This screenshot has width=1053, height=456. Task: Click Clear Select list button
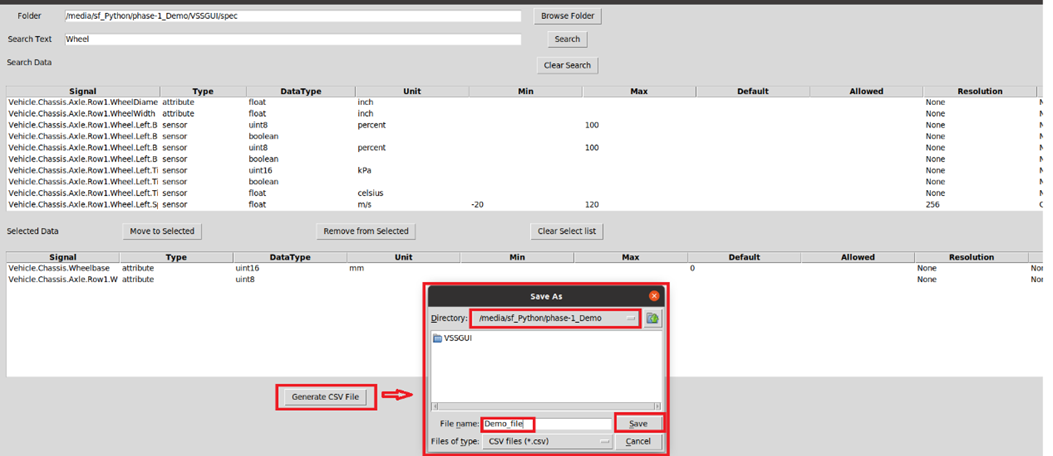[x=567, y=231]
